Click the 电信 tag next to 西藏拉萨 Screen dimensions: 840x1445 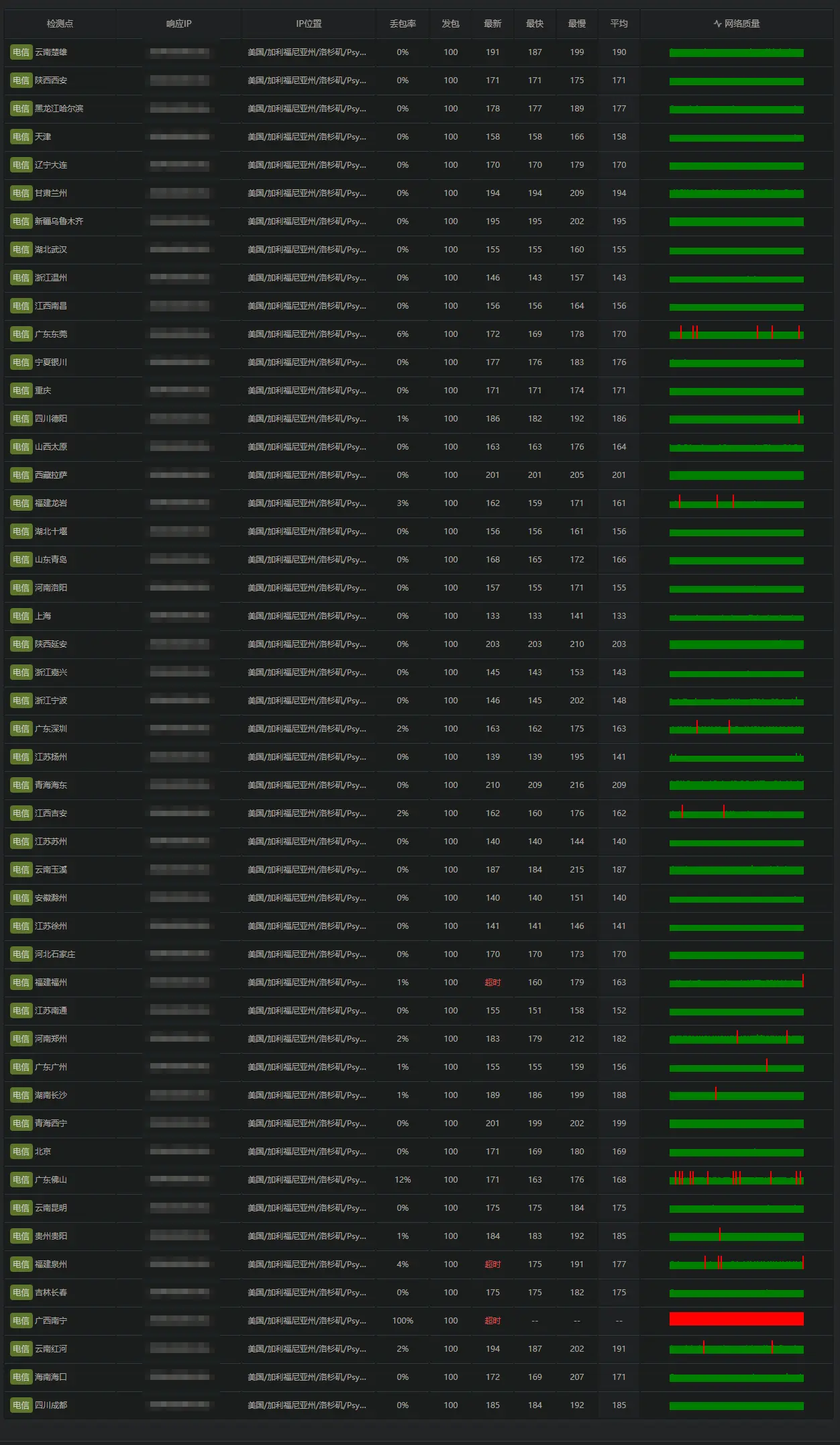tap(21, 475)
